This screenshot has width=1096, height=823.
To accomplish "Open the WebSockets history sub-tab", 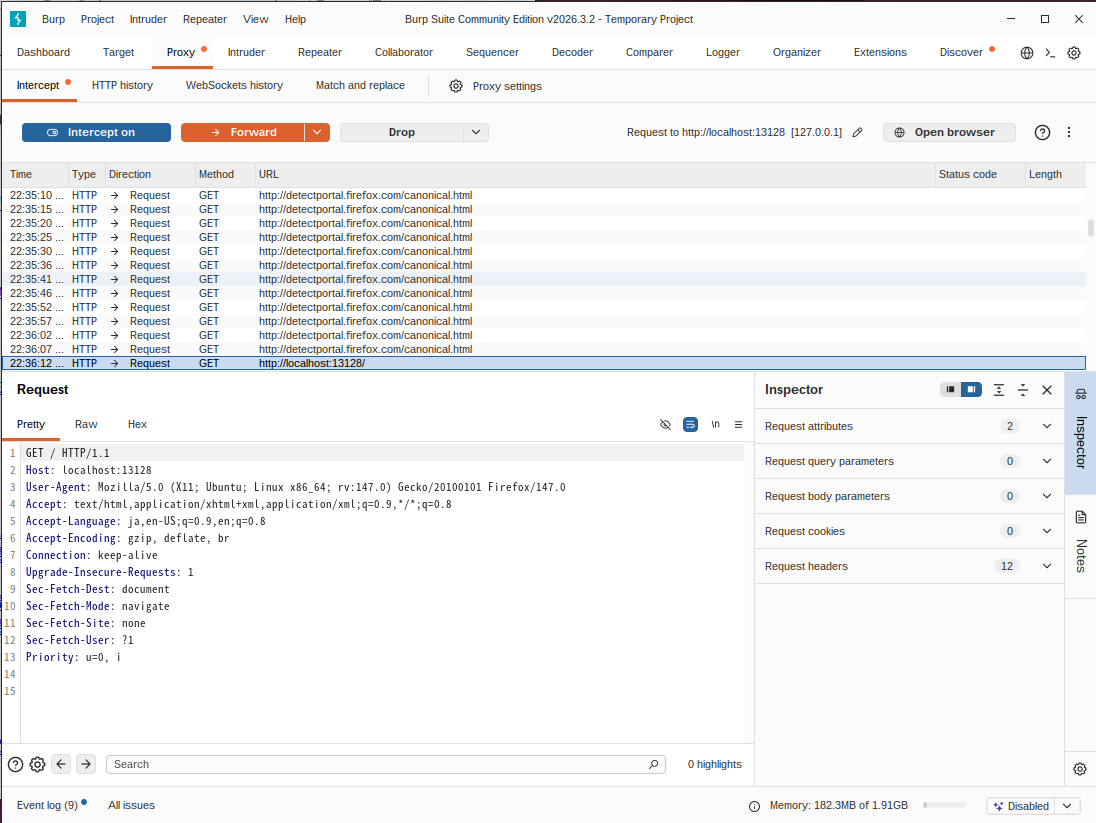I will click(234, 85).
